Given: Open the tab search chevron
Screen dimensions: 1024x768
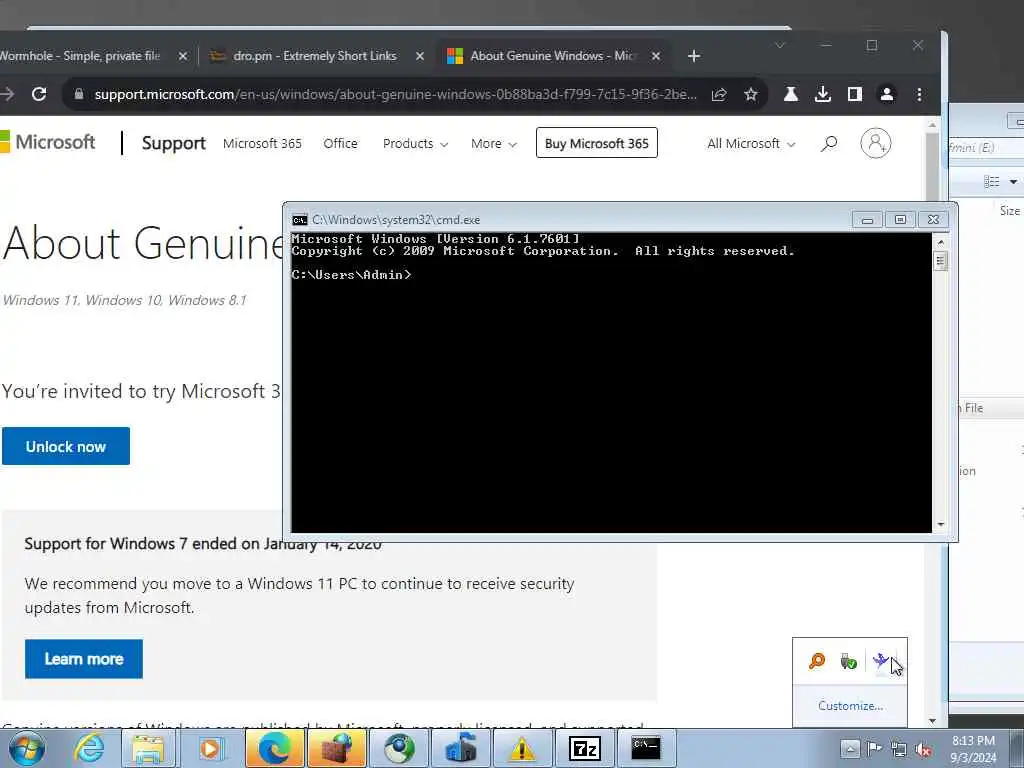Looking at the screenshot, I should coord(780,45).
